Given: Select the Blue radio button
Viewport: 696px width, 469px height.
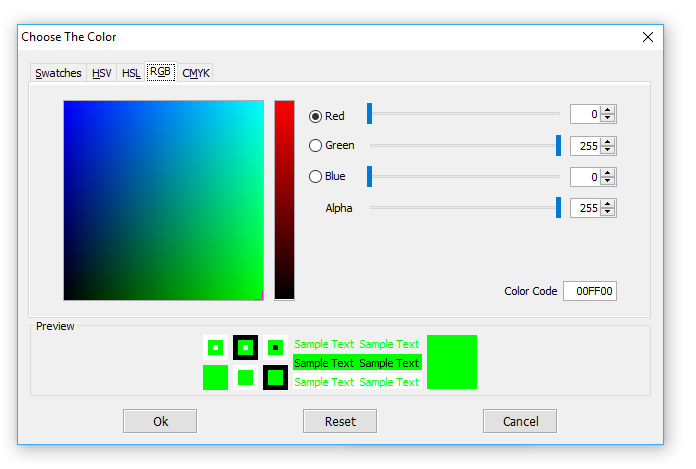Looking at the screenshot, I should coord(315,177).
